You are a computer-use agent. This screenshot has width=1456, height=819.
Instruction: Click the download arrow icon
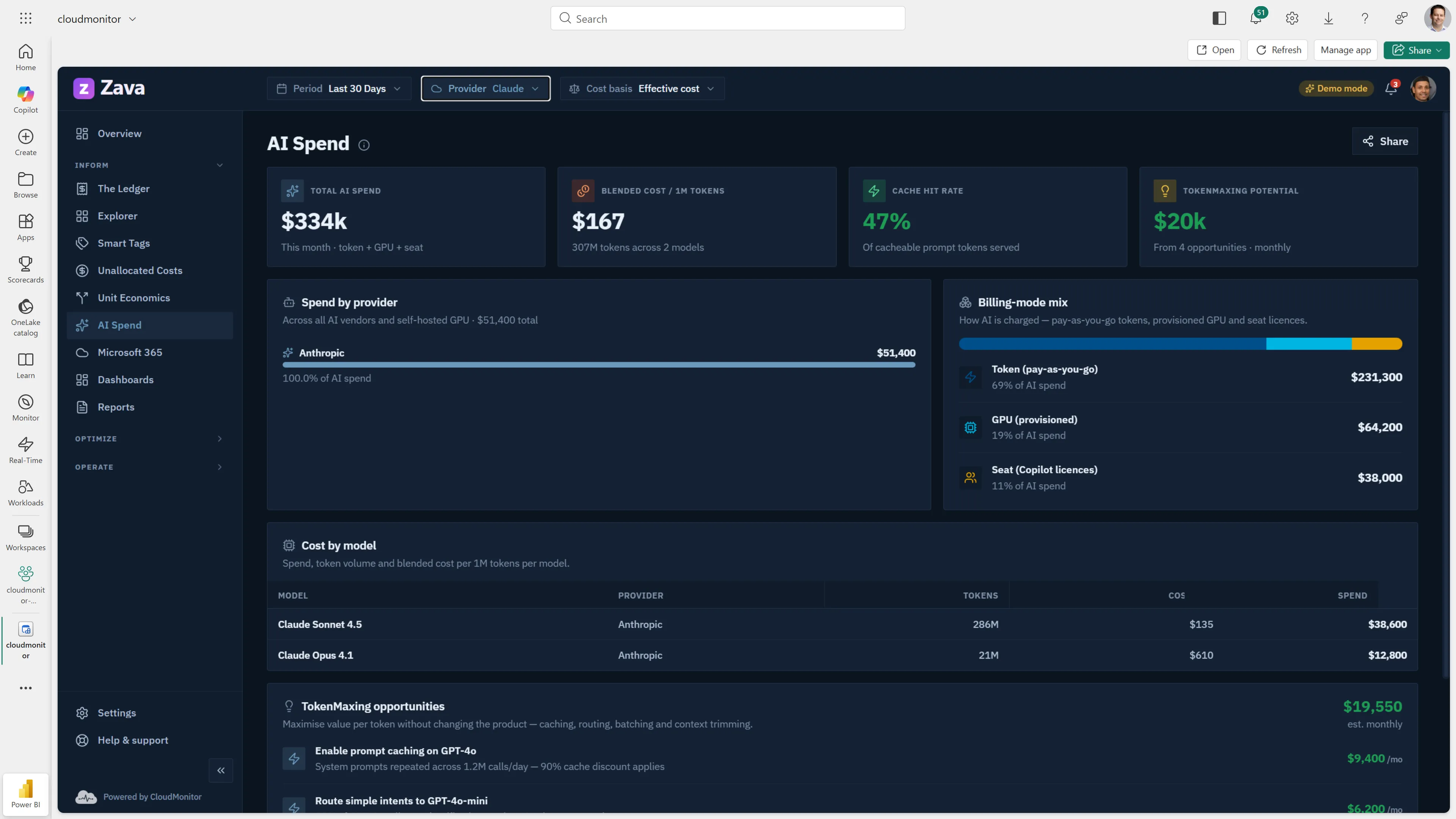click(x=1328, y=19)
